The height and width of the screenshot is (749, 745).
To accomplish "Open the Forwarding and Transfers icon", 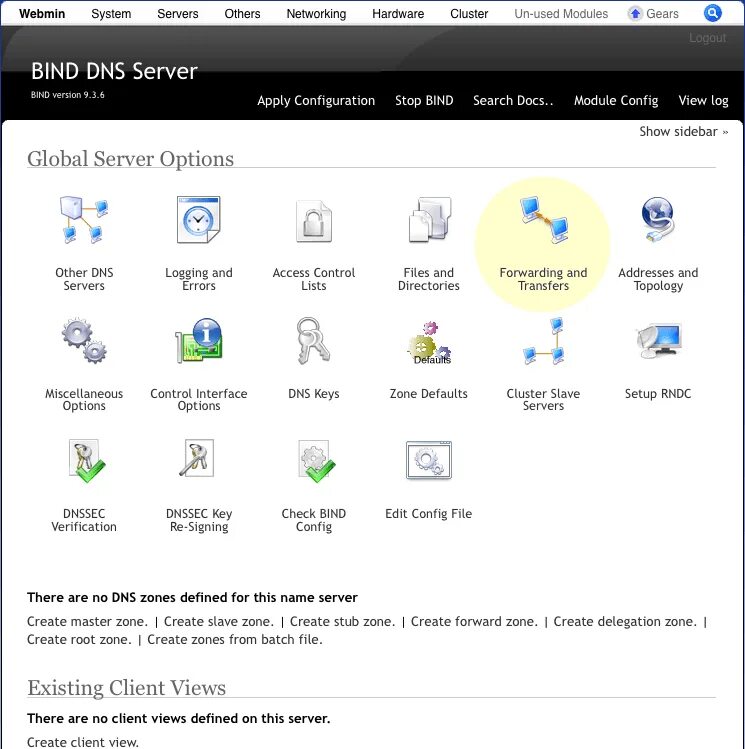I will point(544,220).
